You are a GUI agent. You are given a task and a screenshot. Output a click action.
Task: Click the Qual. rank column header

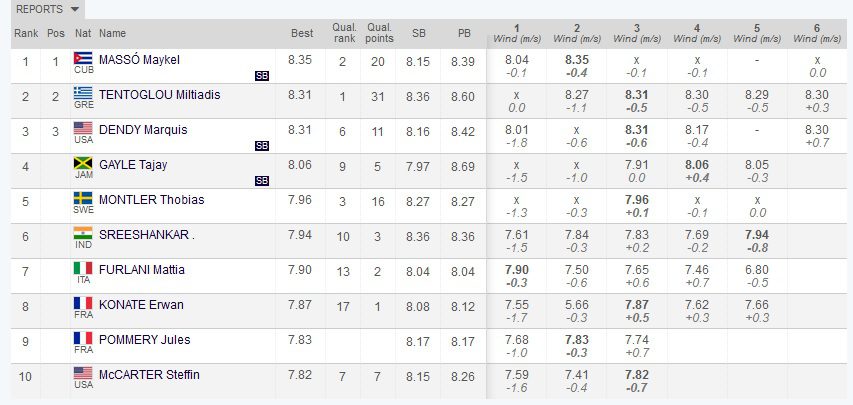click(344, 33)
